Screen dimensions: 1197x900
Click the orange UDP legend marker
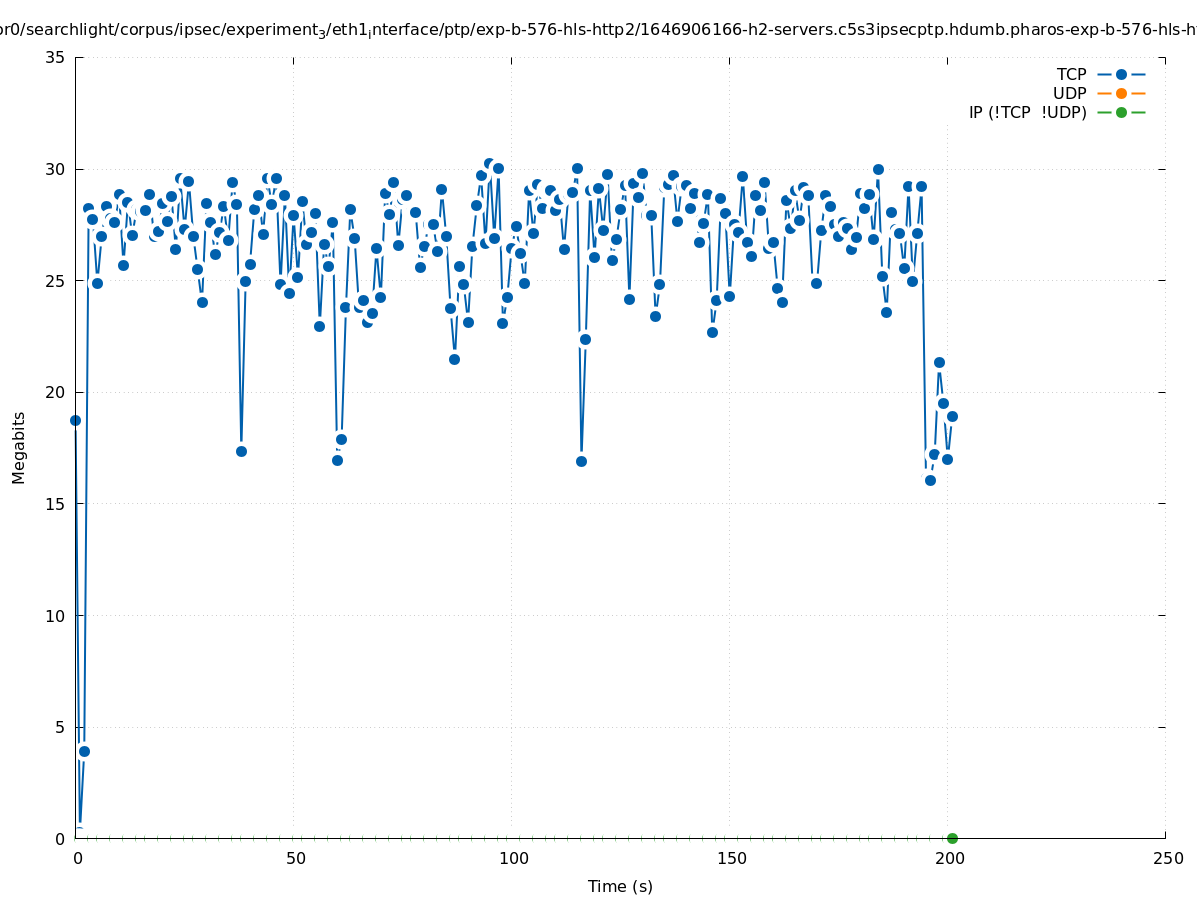click(1121, 93)
